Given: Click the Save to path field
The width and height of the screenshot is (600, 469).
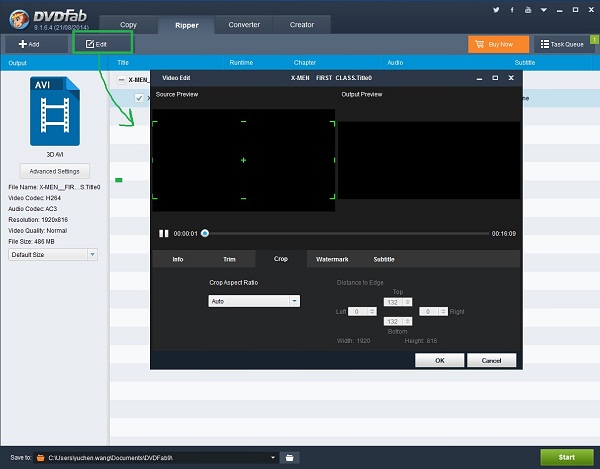Looking at the screenshot, I should click(157, 458).
